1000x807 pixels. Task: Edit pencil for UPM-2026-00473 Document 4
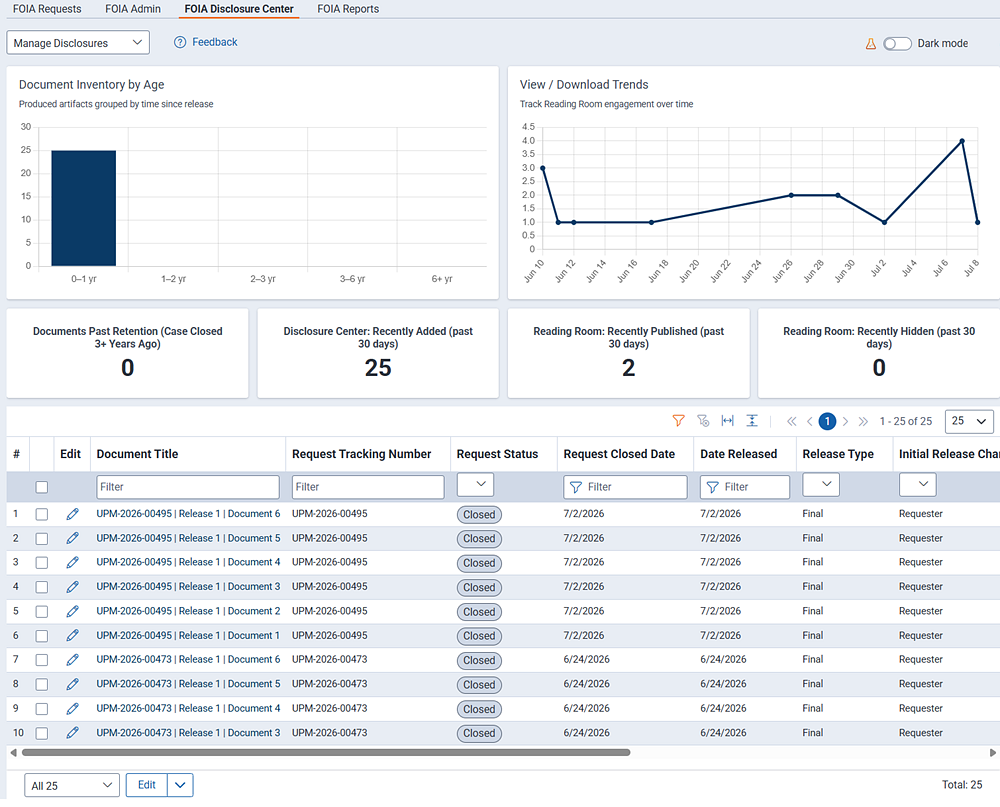pyautogui.click(x=73, y=708)
